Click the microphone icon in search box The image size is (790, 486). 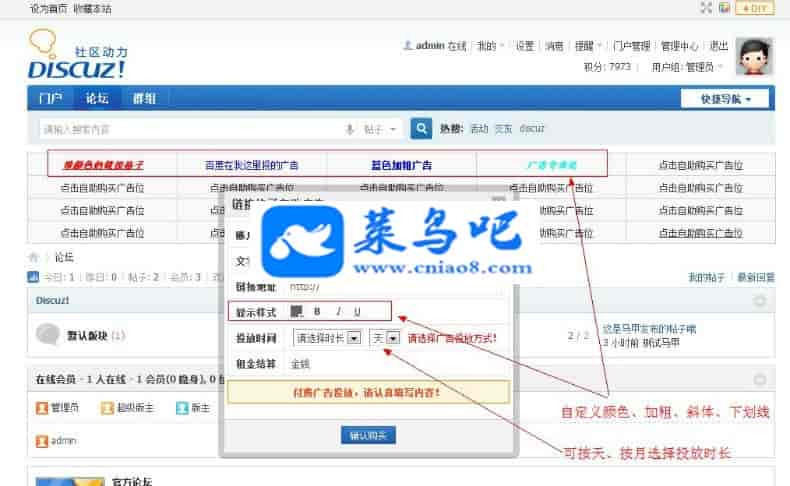[x=350, y=129]
